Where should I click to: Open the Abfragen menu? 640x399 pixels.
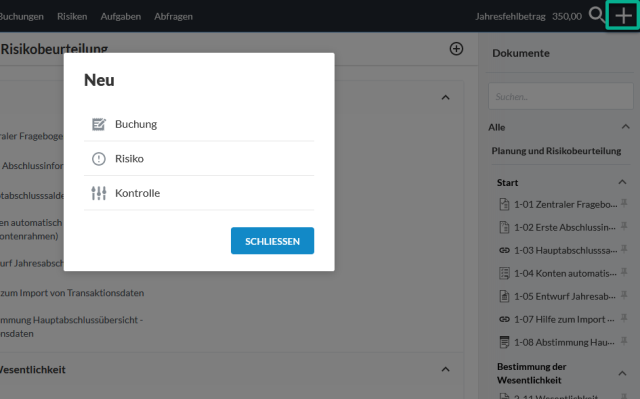[x=173, y=16]
